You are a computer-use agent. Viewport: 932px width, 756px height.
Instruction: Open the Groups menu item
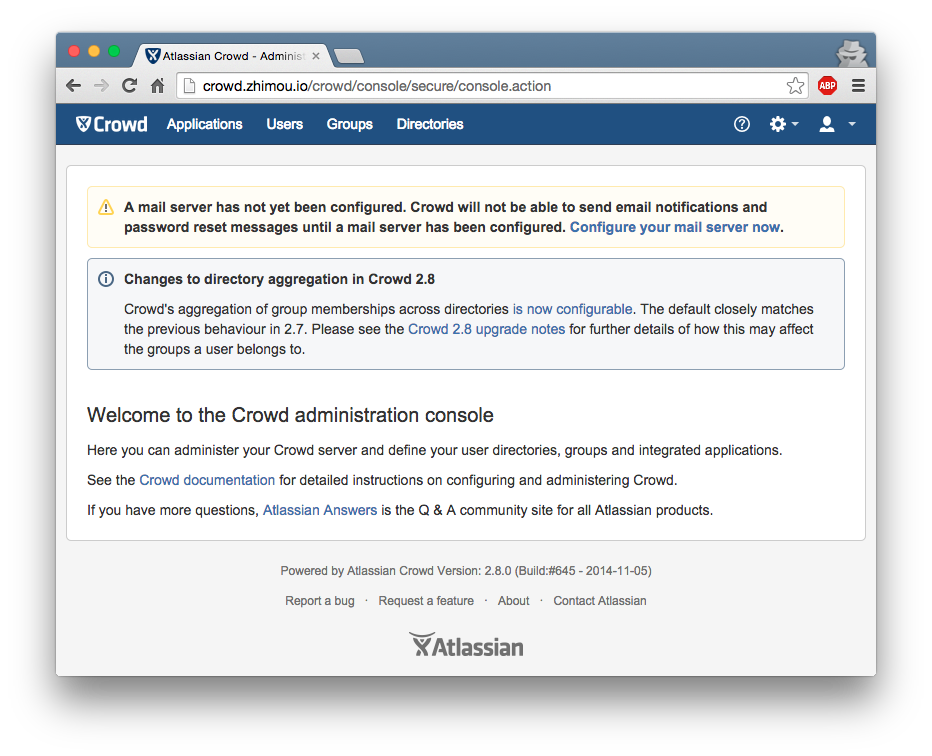[x=350, y=124]
